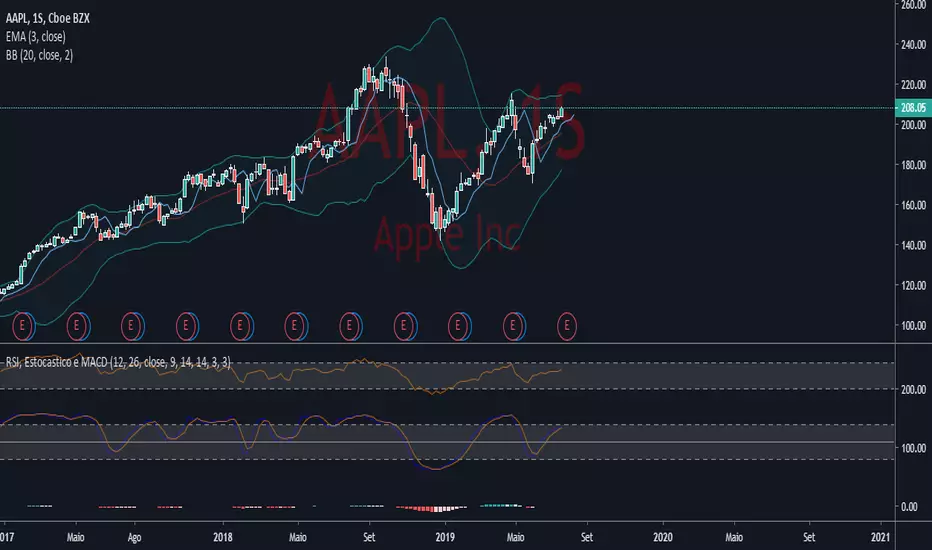Click the Maio label just after 2019
This screenshot has width=932, height=550.
515,538
